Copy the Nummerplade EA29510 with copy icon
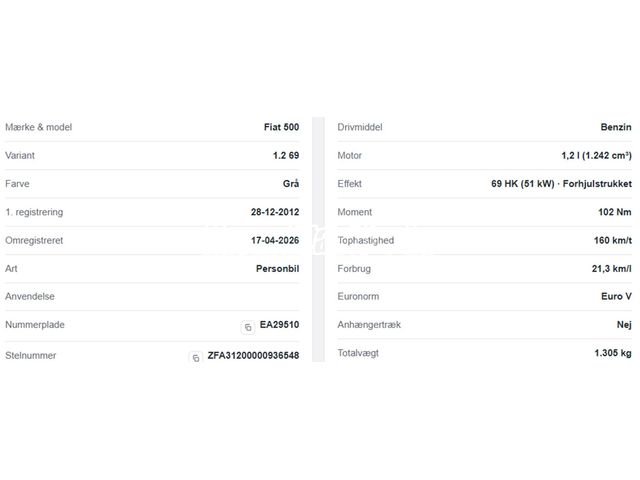The width and height of the screenshot is (640, 480). pyautogui.click(x=248, y=327)
